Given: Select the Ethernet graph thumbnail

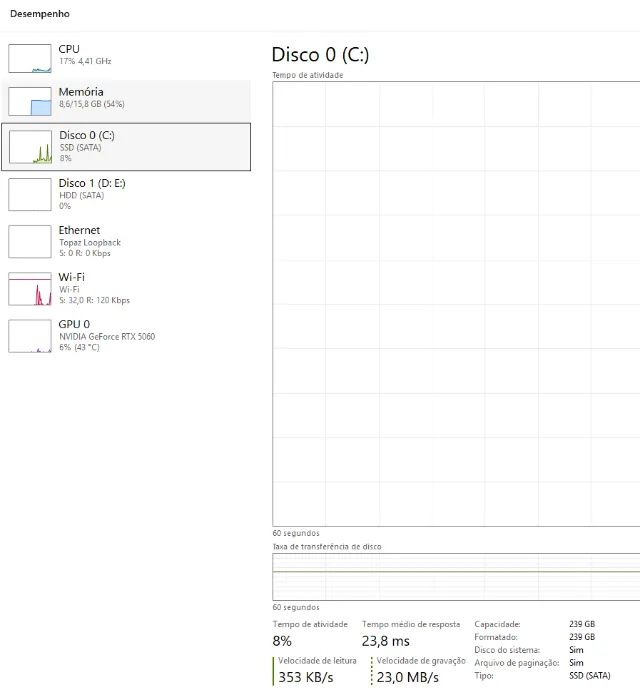Looking at the screenshot, I should pos(30,241).
